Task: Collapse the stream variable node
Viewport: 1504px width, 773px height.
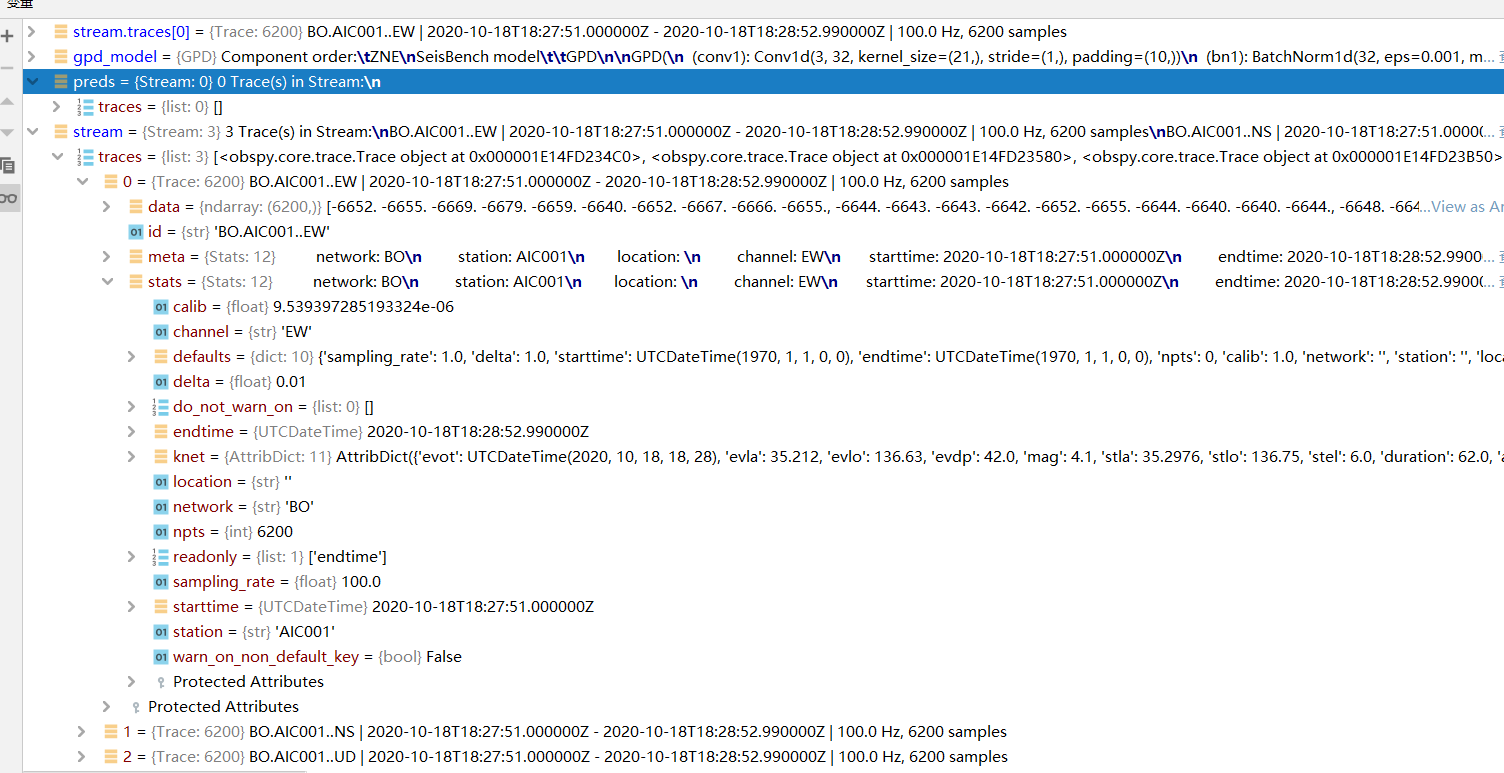Action: pyautogui.click(x=32, y=131)
